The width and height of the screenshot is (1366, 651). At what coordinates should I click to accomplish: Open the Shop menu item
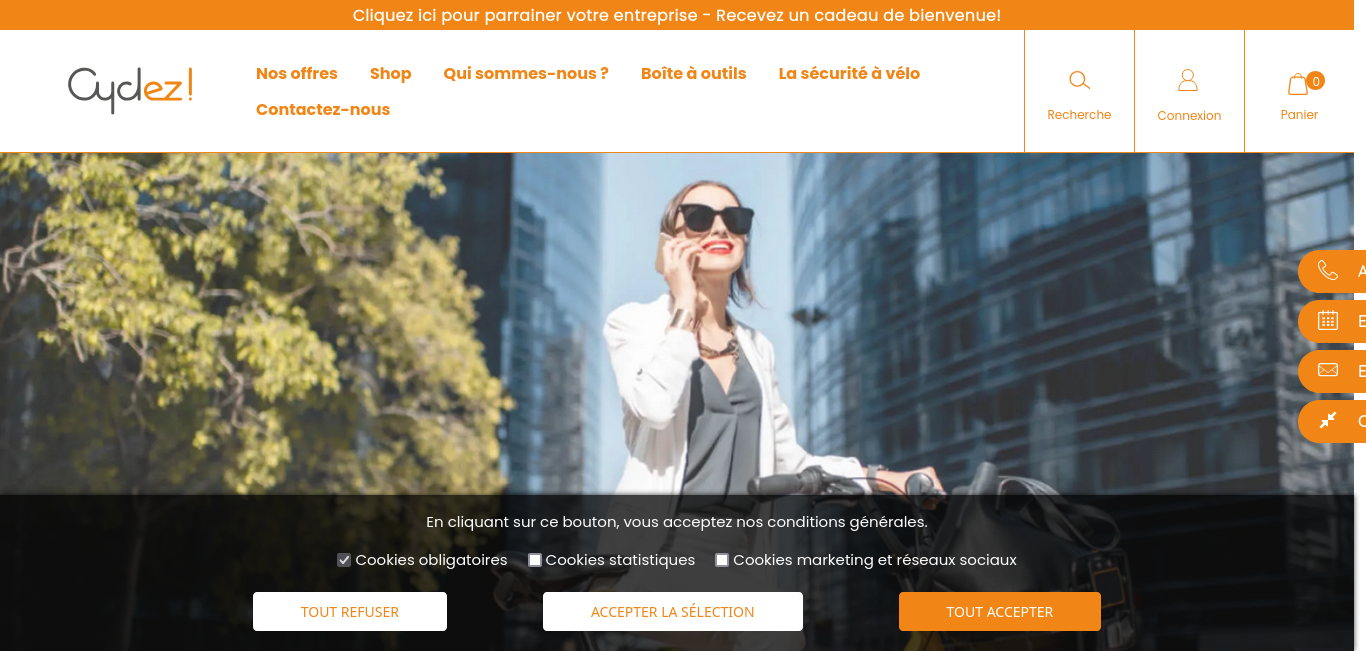click(391, 74)
